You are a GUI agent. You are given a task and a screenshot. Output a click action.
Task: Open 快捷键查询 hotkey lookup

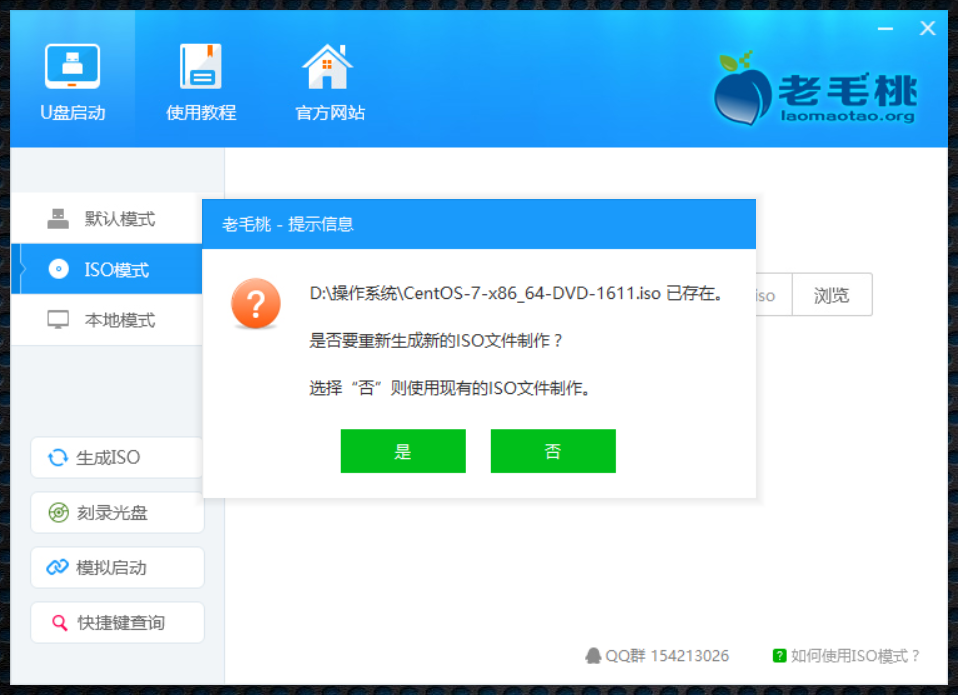tap(117, 622)
